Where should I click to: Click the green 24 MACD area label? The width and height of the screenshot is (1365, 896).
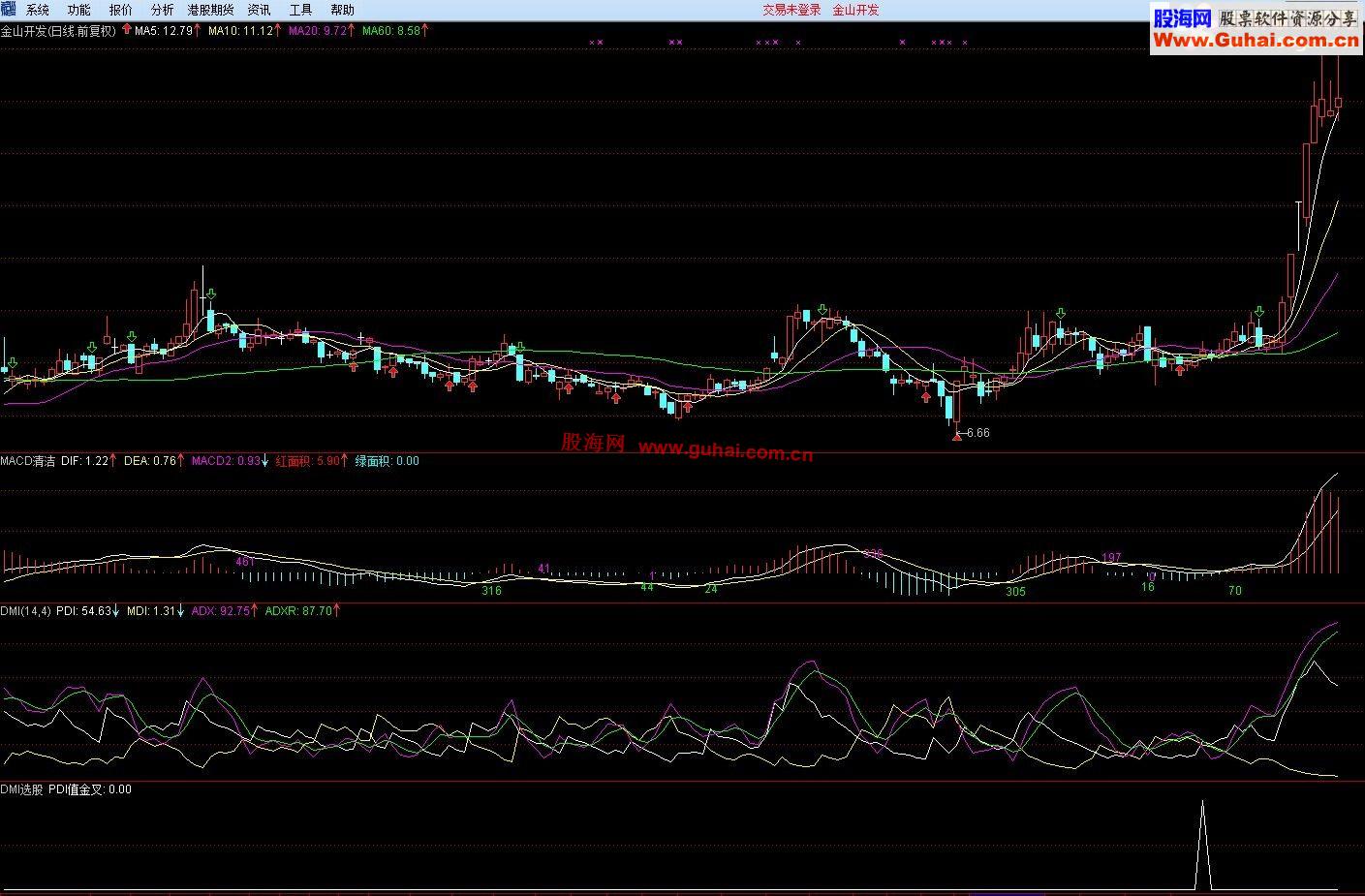pos(711,589)
